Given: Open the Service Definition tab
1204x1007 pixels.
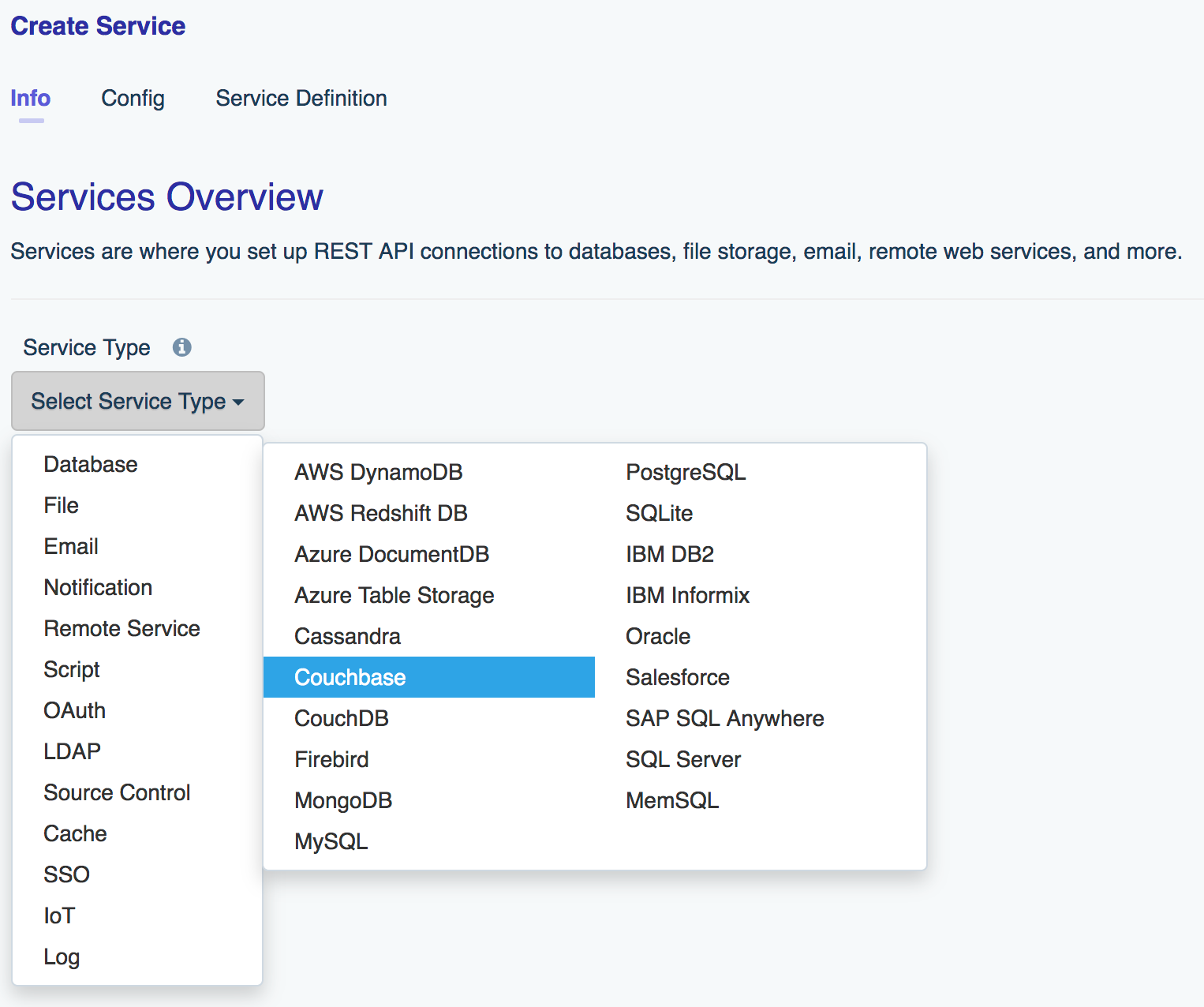Looking at the screenshot, I should click(301, 99).
